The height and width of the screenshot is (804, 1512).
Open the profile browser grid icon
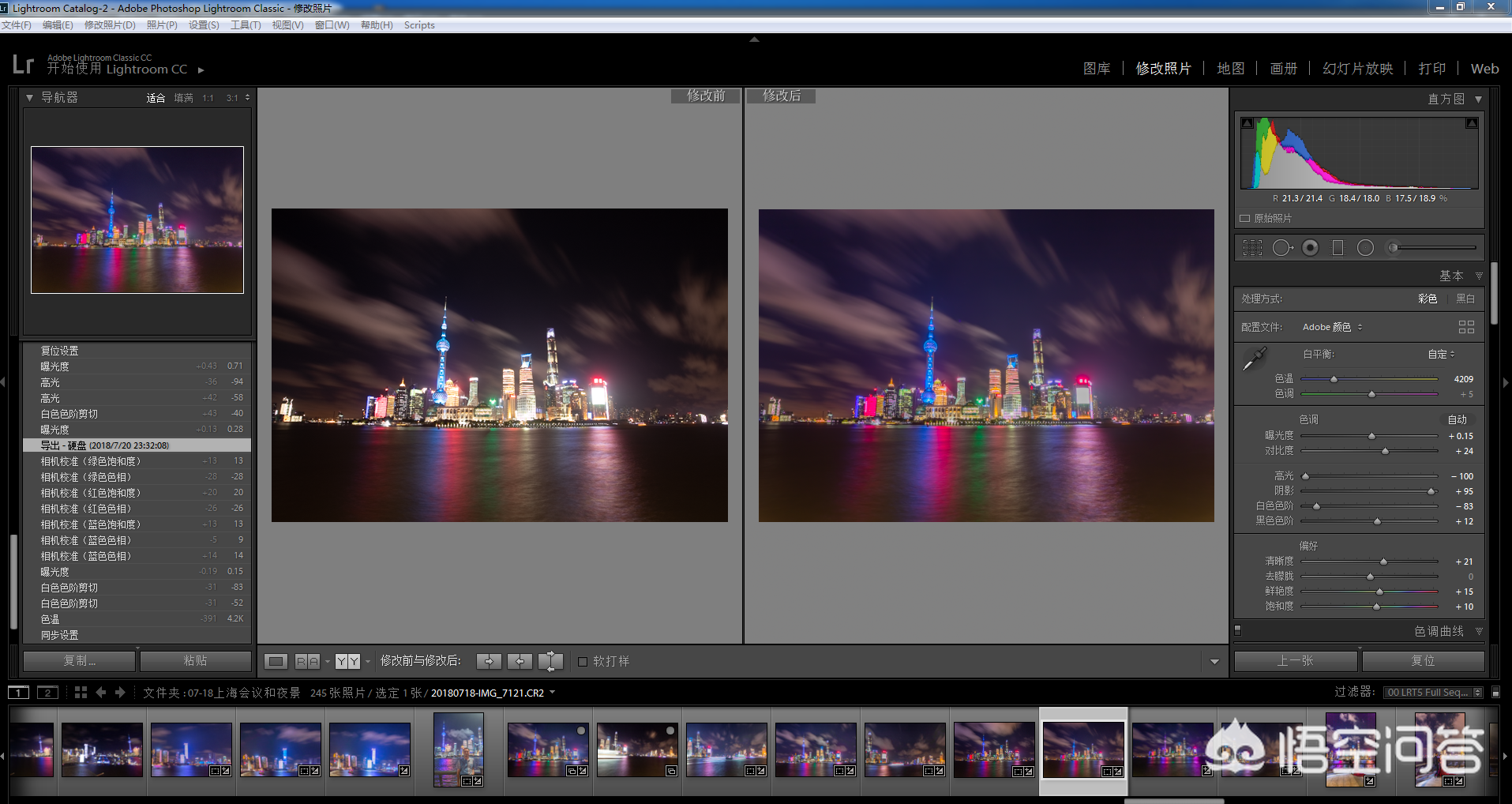(x=1466, y=327)
